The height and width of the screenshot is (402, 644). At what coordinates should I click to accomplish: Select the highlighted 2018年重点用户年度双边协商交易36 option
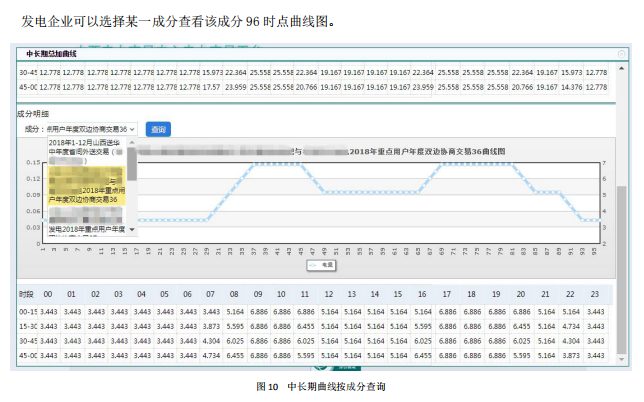pos(86,194)
